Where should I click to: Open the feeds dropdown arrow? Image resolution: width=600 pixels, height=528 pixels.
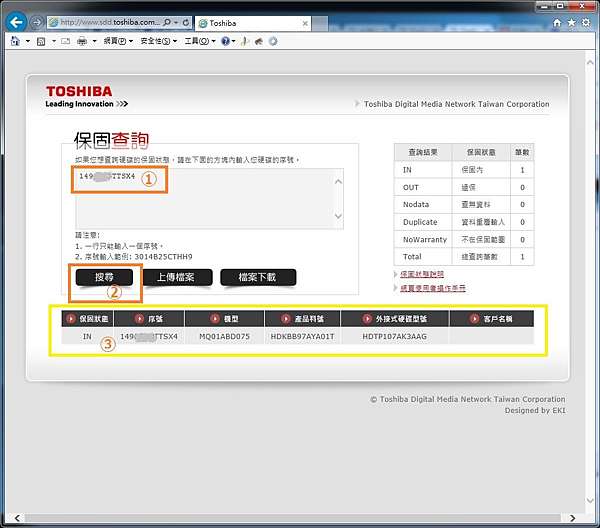(54, 41)
